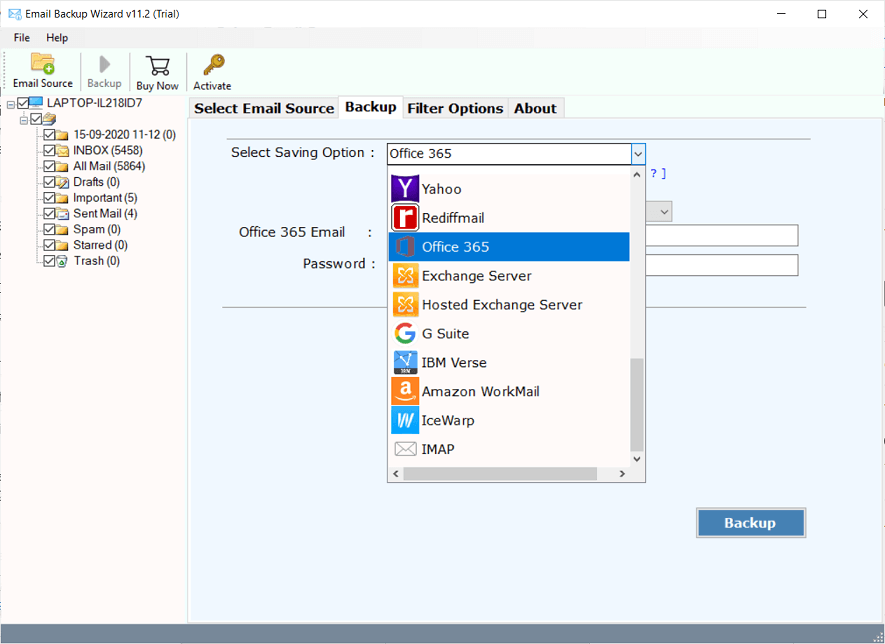Uncheck the Important (5) checkbox
The width and height of the screenshot is (885, 644).
coord(49,198)
